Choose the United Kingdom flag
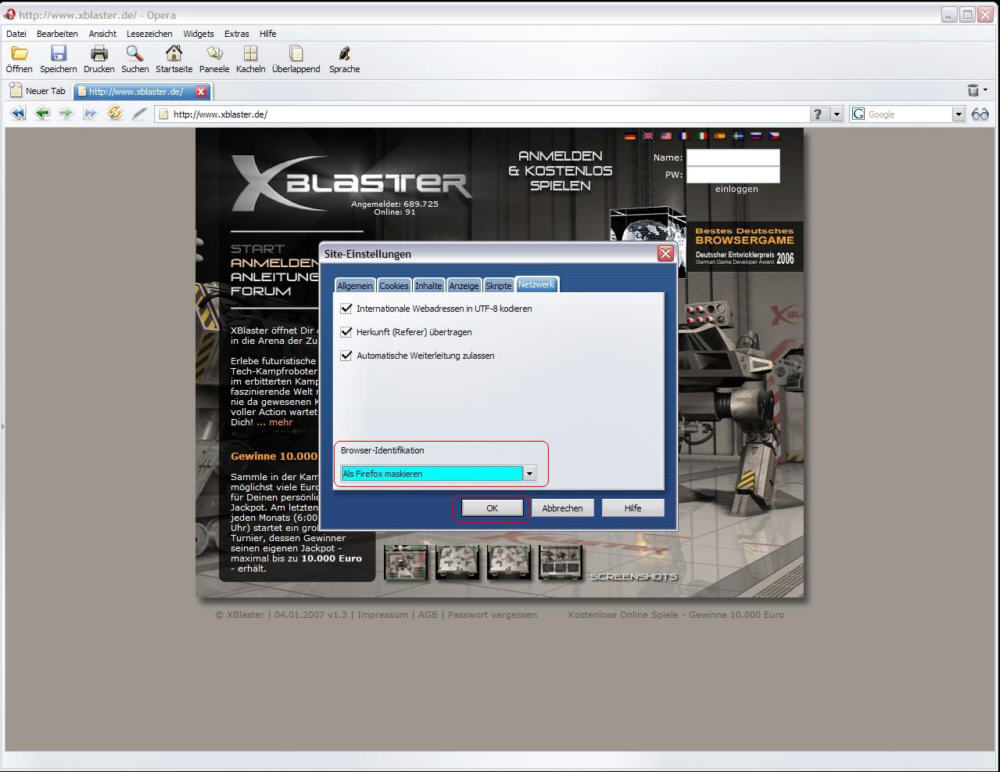 648,136
